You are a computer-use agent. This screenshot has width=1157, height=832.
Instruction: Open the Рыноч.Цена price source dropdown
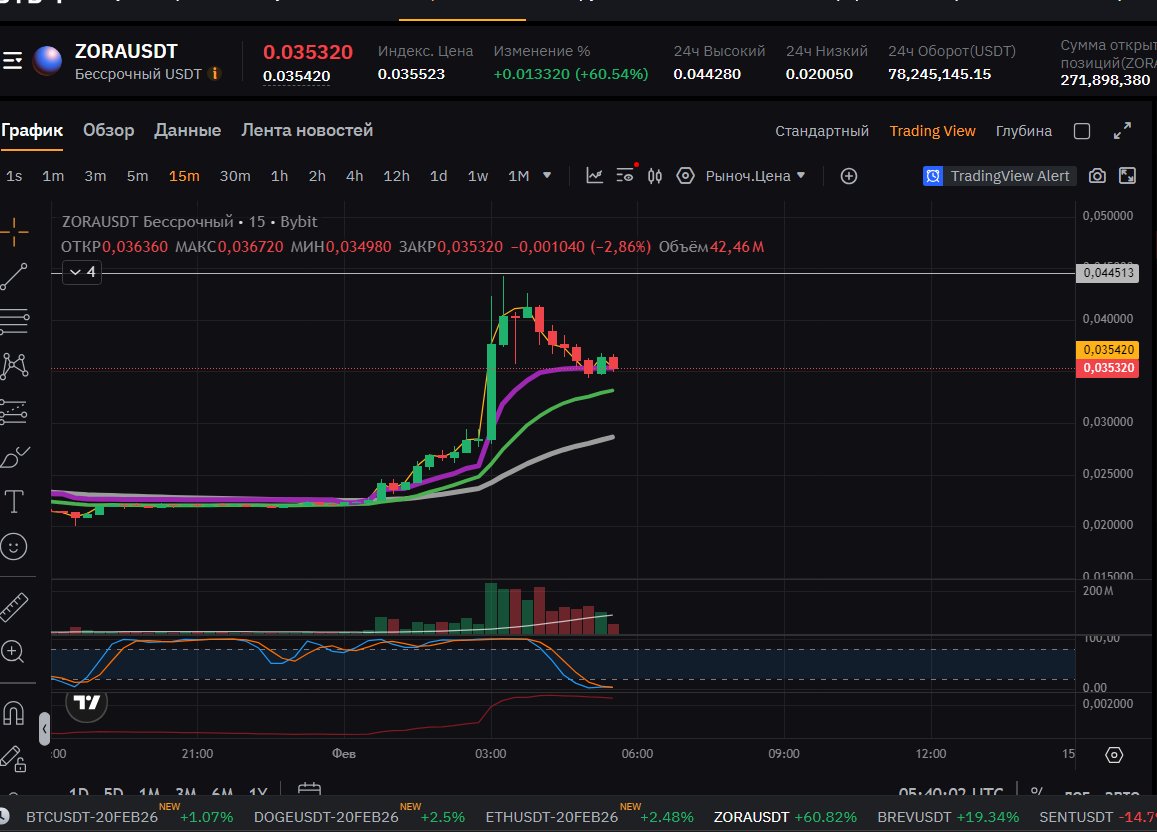coord(755,176)
